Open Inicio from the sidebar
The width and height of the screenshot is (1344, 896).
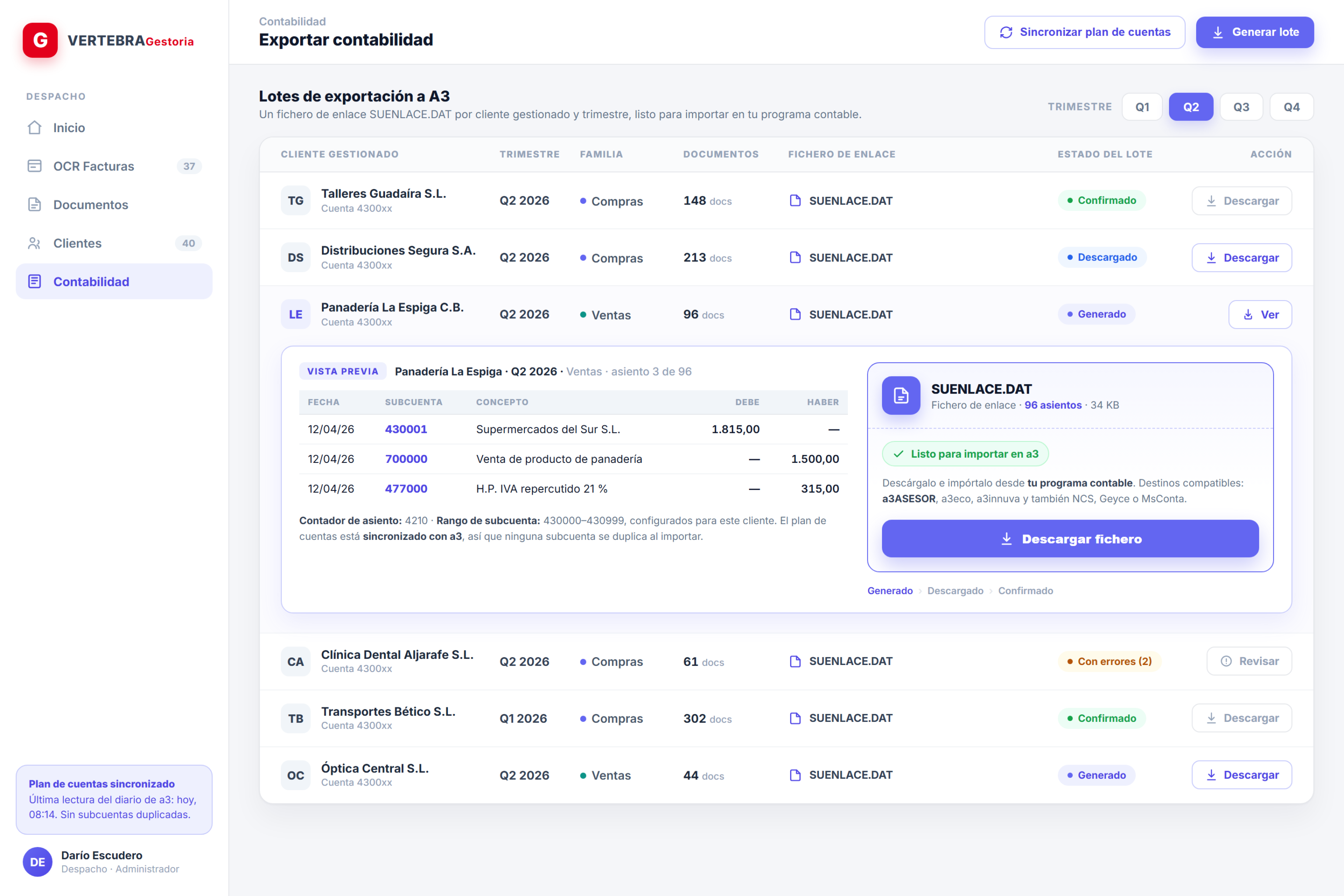click(114, 127)
